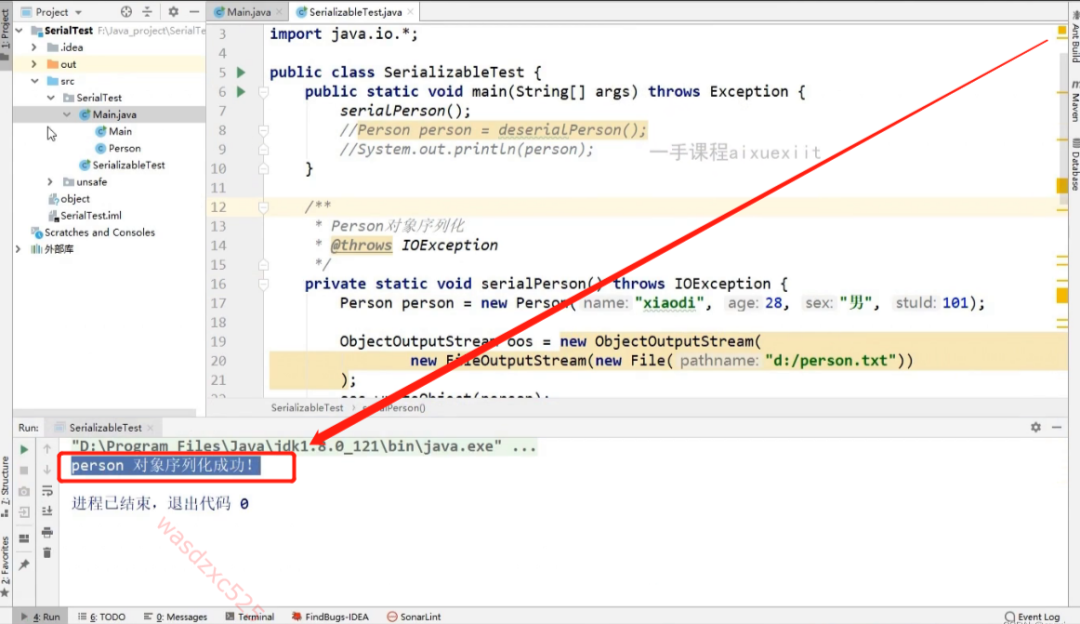Image resolution: width=1080 pixels, height=624 pixels.
Task: Toggle soft-wrap icon in Run console
Action: [47, 490]
